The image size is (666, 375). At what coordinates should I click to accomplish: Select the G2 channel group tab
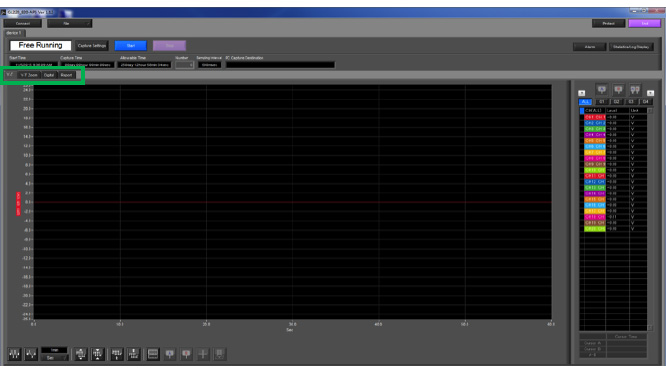[x=617, y=102]
